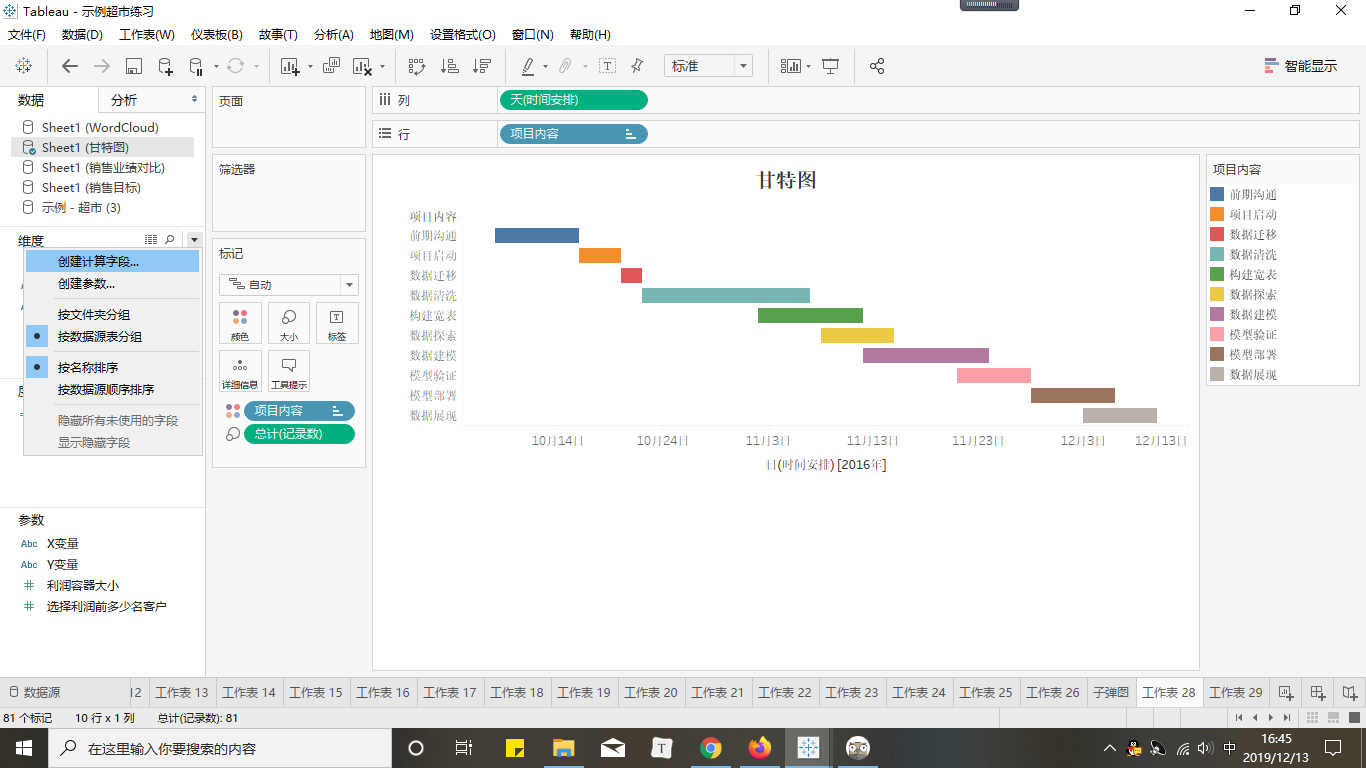Add a new story from the bottom tab bar
This screenshot has height=768, width=1366.
[x=1350, y=692]
